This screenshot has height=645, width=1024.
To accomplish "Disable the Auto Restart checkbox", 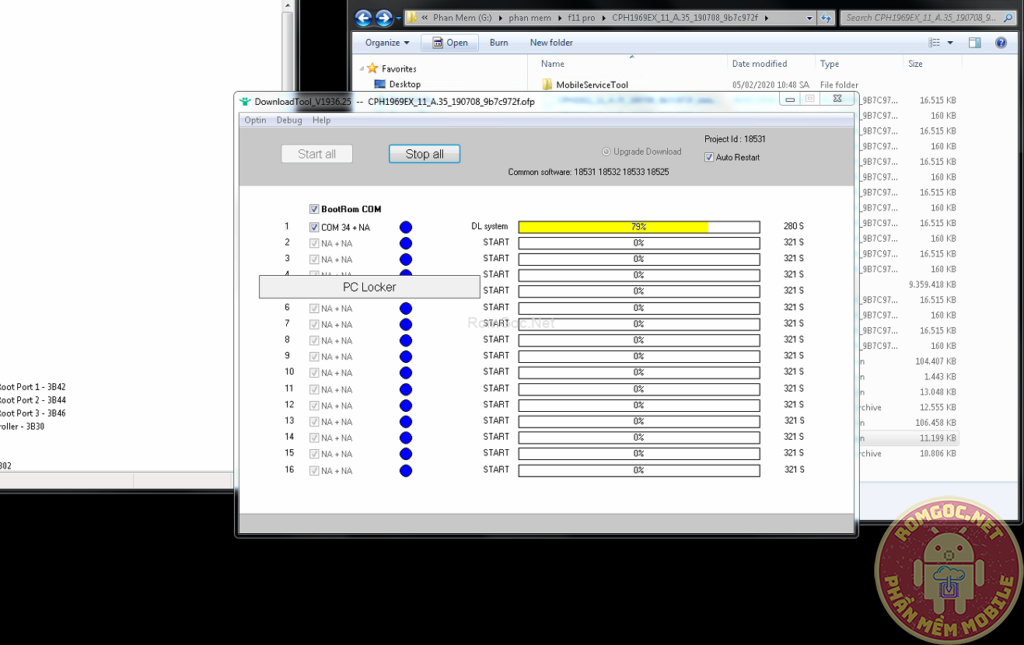I will [x=709, y=157].
